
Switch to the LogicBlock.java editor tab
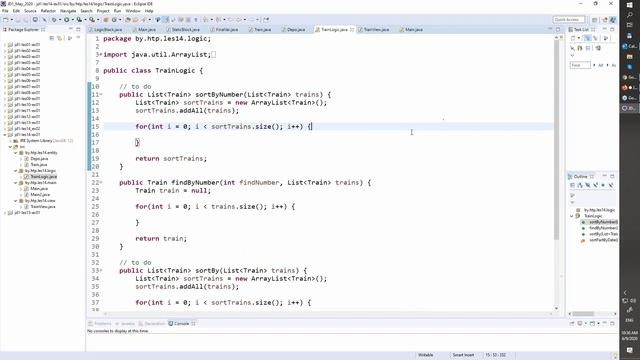coord(106,29)
